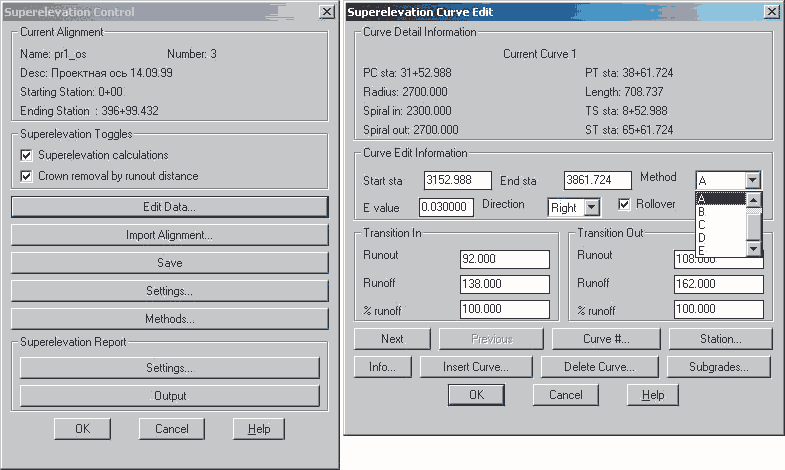Focus the E value input field
Screen dimensions: 785x470
(445, 207)
